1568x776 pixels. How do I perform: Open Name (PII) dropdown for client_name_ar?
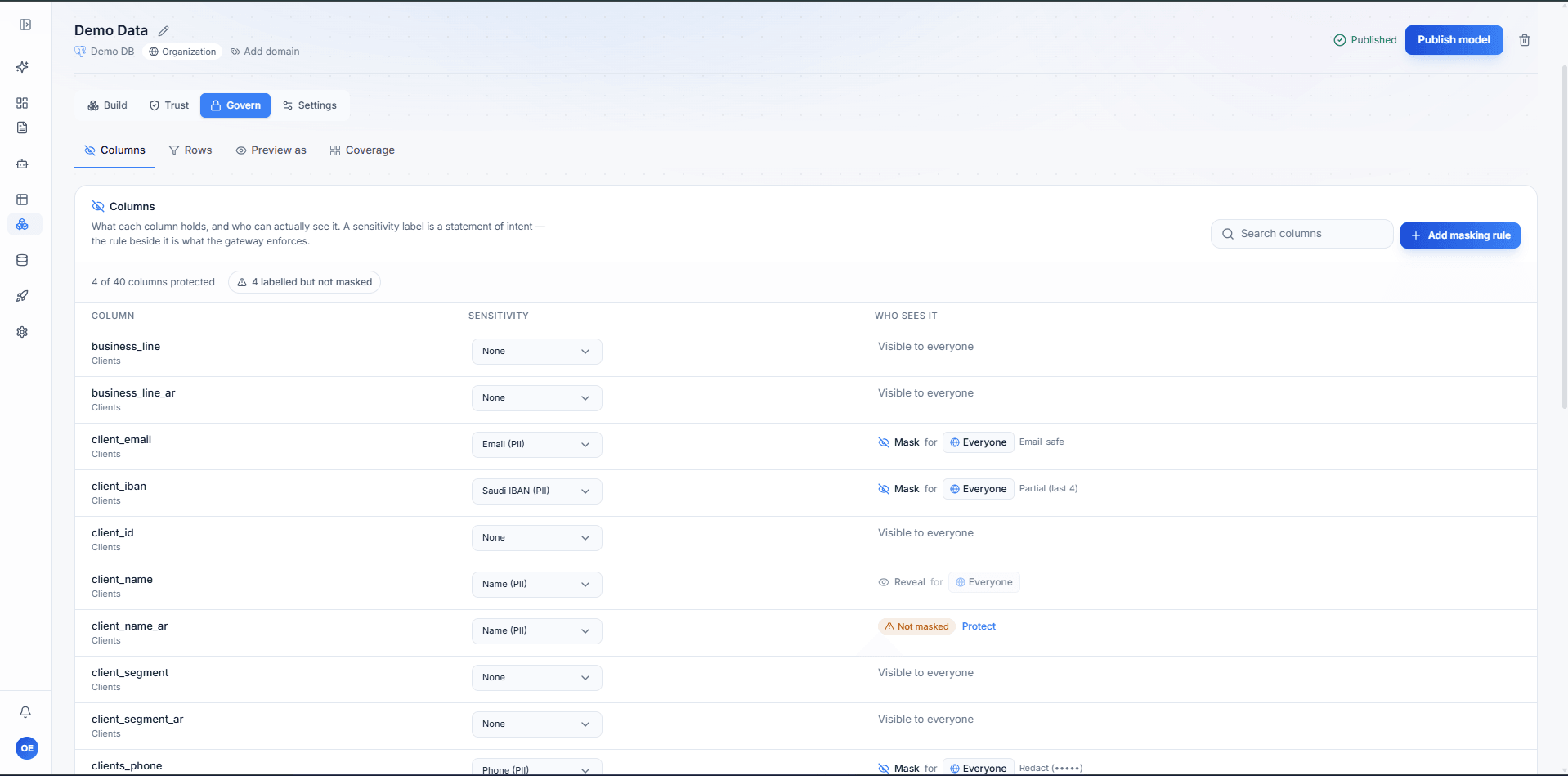point(537,631)
